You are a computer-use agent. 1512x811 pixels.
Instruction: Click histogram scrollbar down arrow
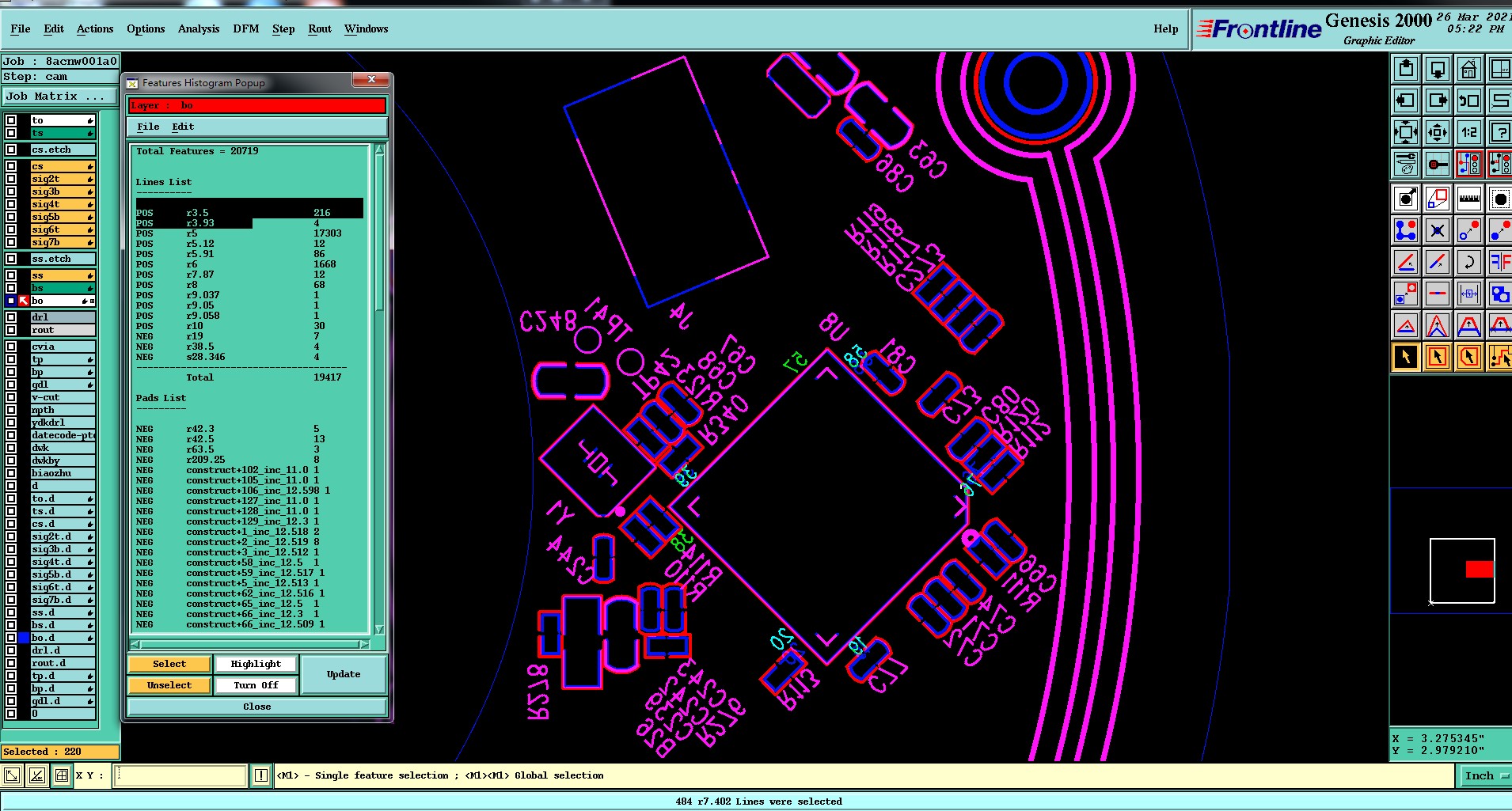(379, 630)
